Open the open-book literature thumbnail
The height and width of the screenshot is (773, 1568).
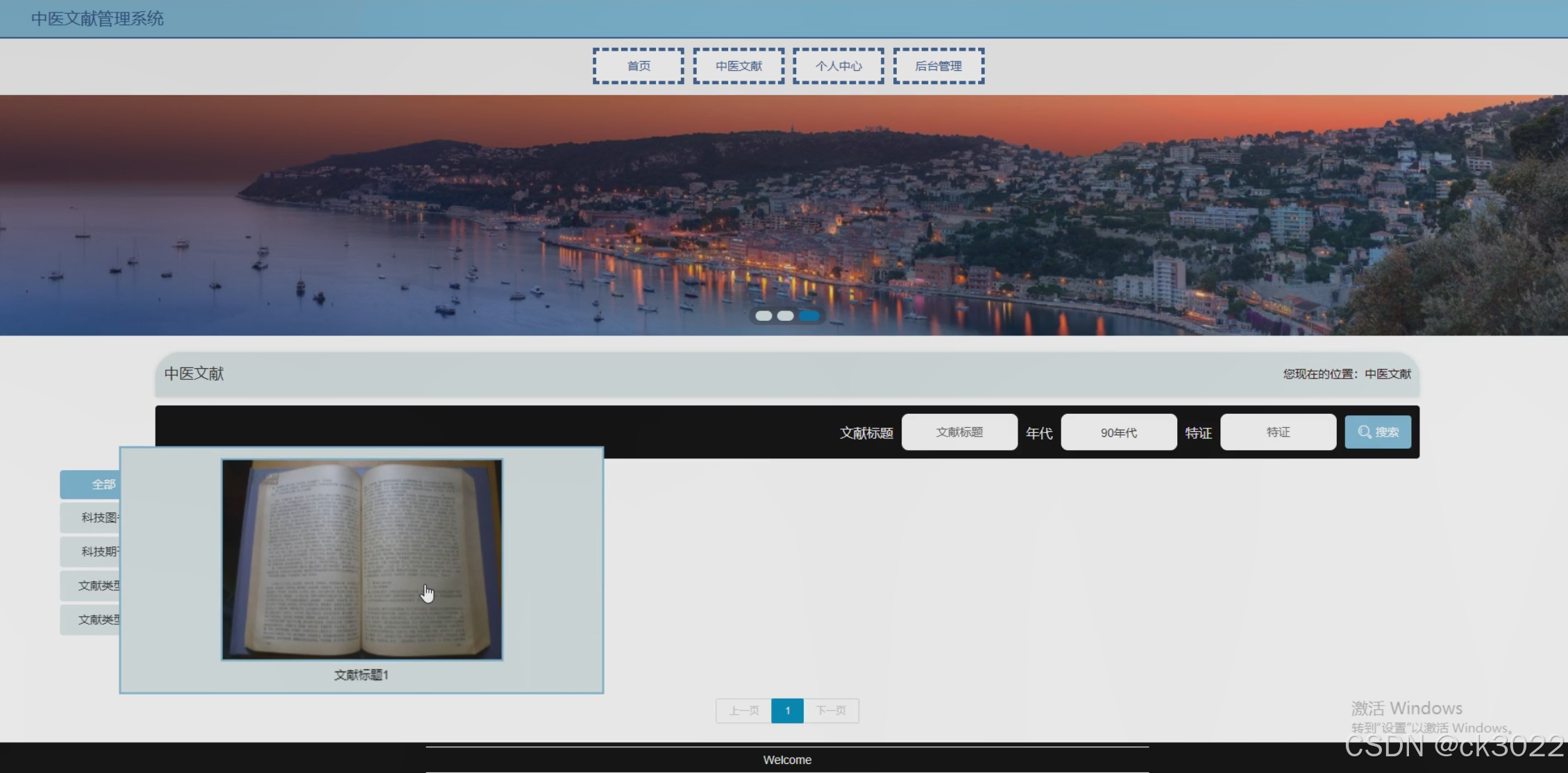pos(362,559)
